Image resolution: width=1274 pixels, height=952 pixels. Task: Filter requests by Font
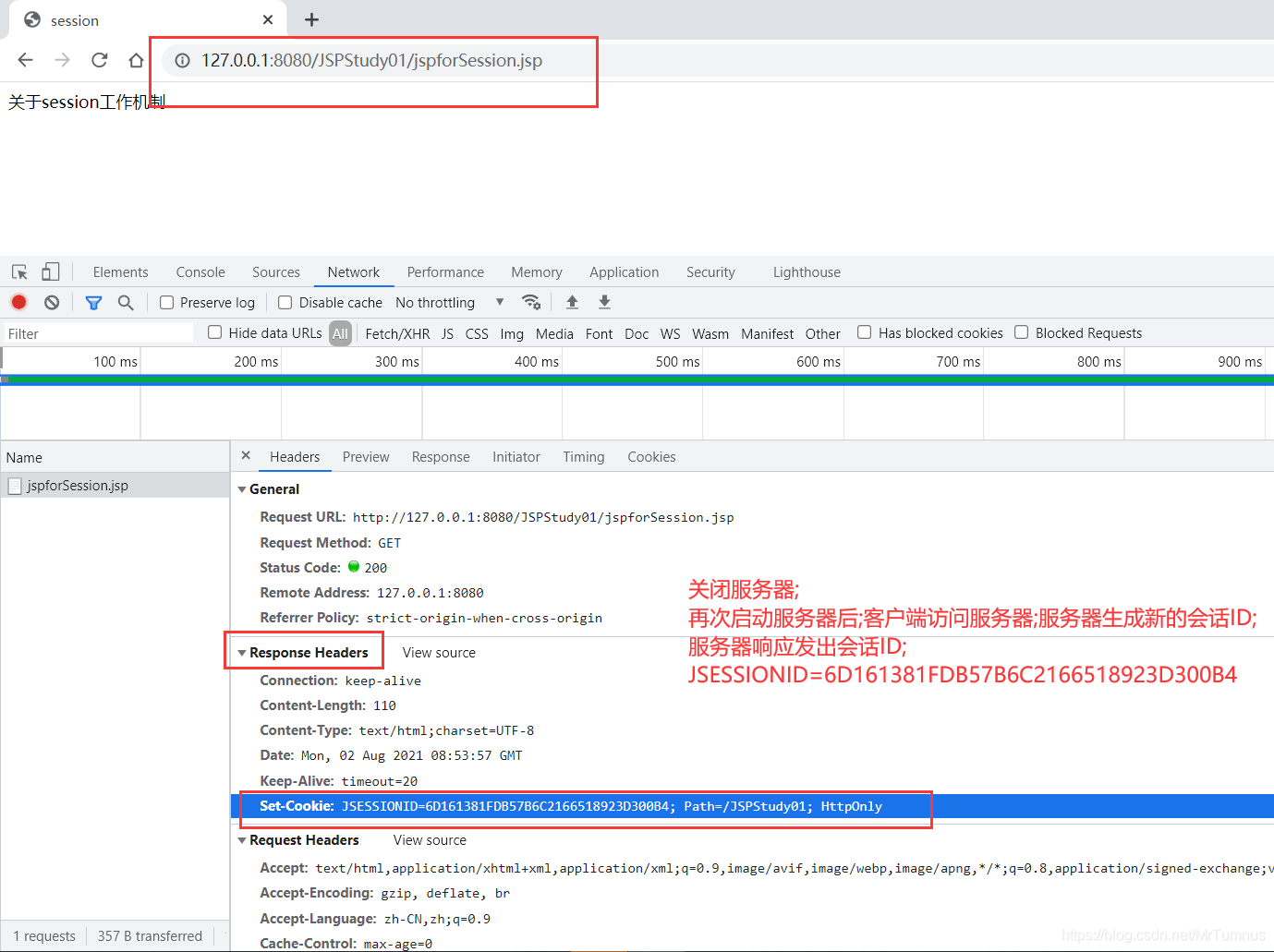point(599,333)
